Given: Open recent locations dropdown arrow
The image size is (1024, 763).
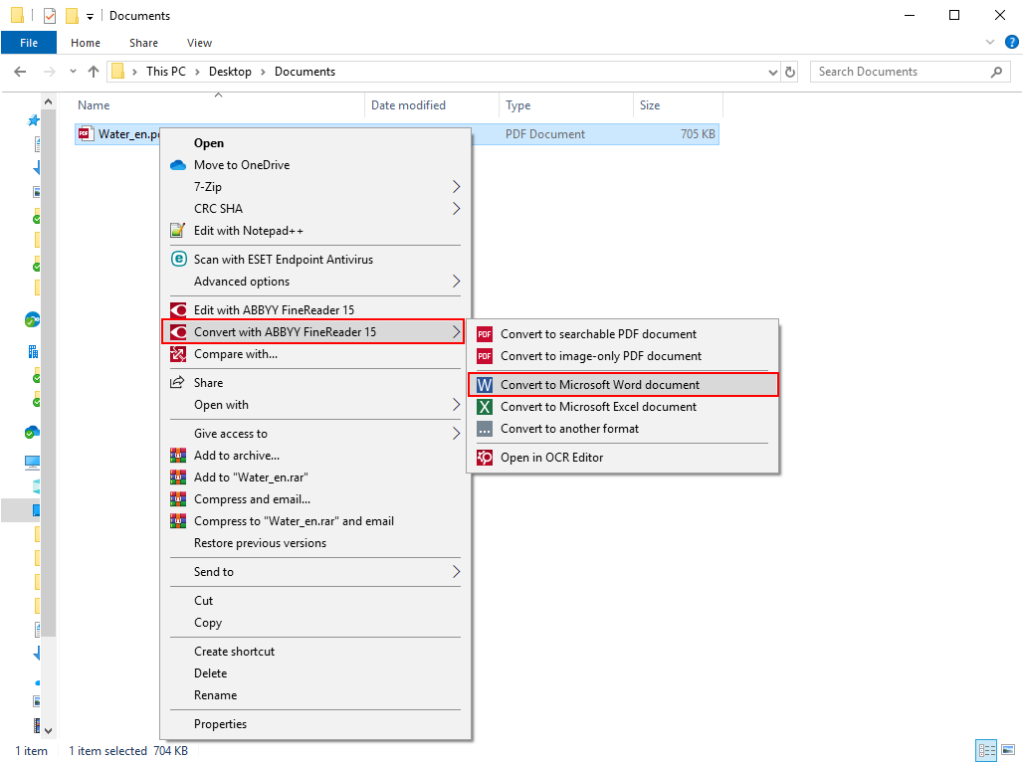Looking at the screenshot, I should [73, 71].
